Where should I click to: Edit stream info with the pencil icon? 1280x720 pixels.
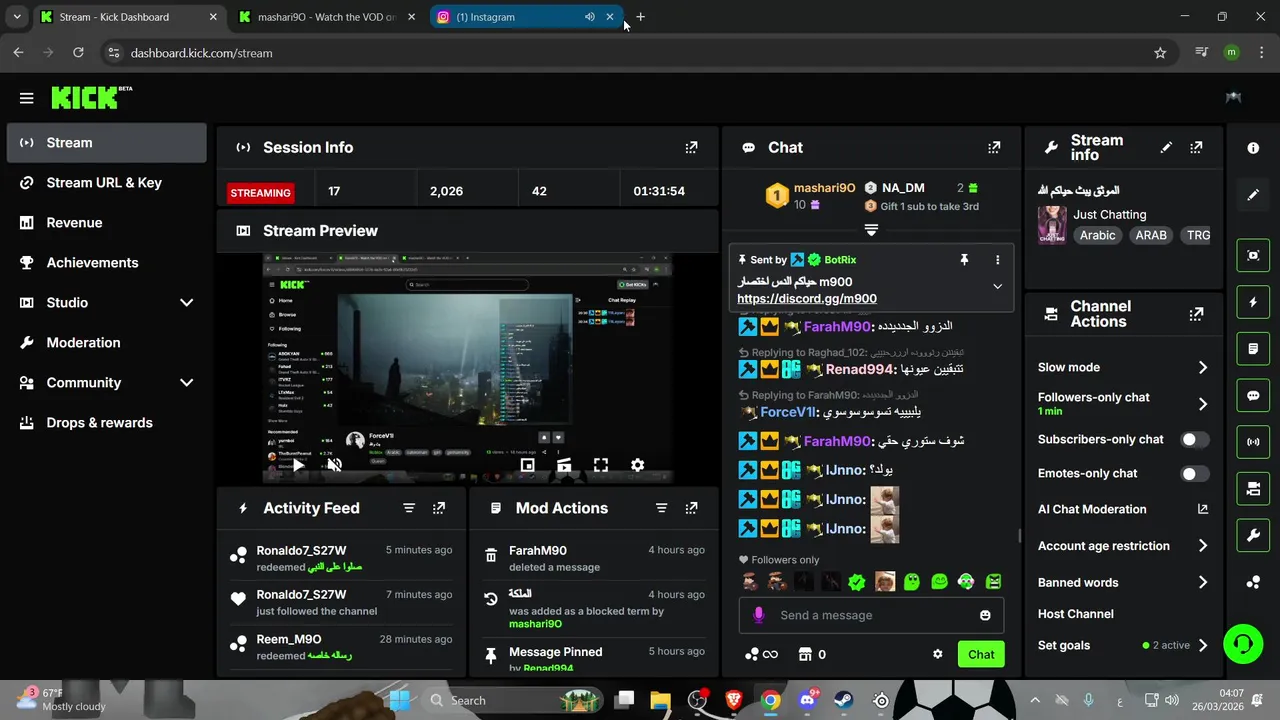pyautogui.click(x=1166, y=147)
